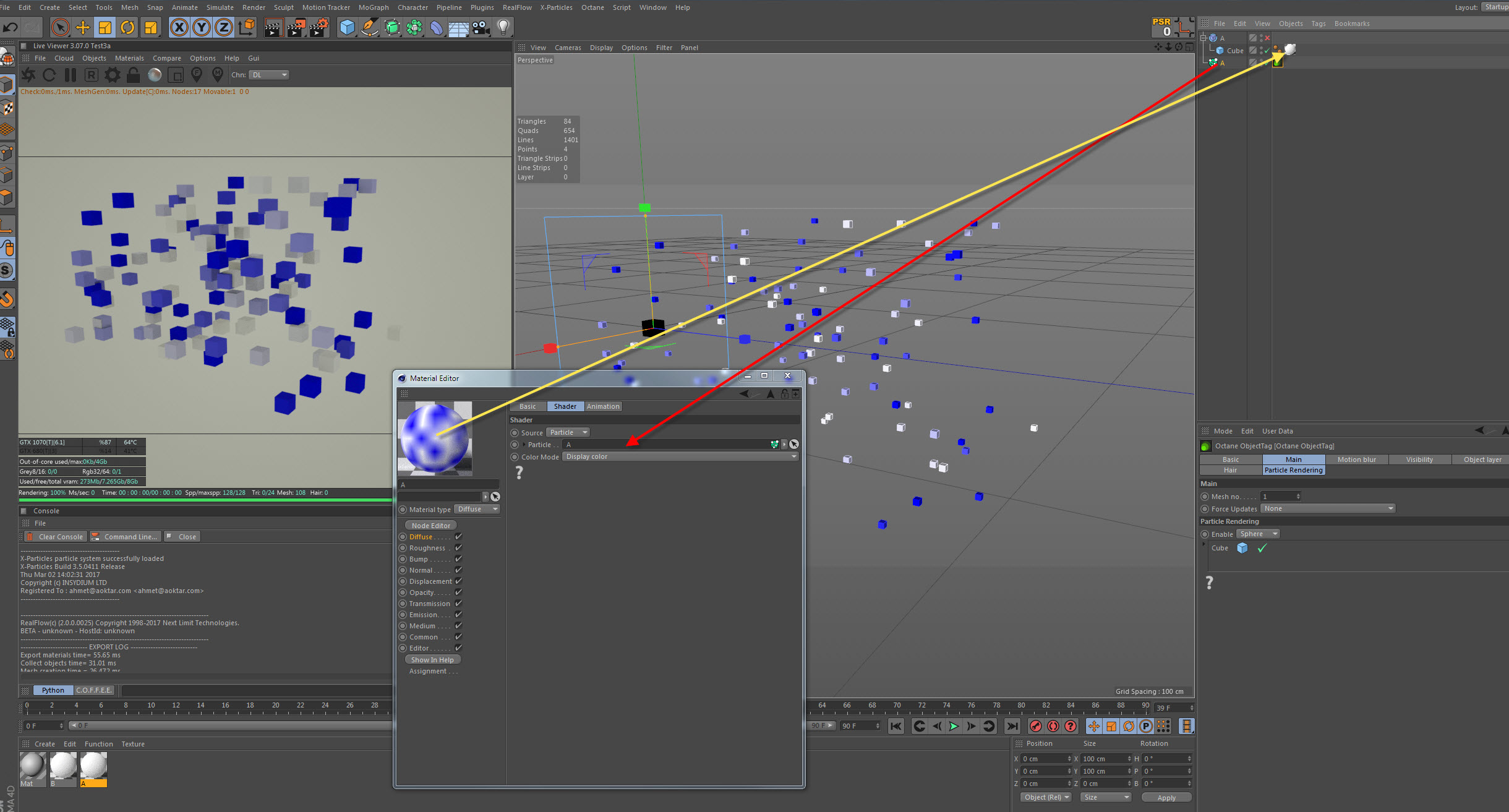This screenshot has height=812, width=1509.
Task: Switch to the Motion blur tab
Action: [x=1356, y=459]
